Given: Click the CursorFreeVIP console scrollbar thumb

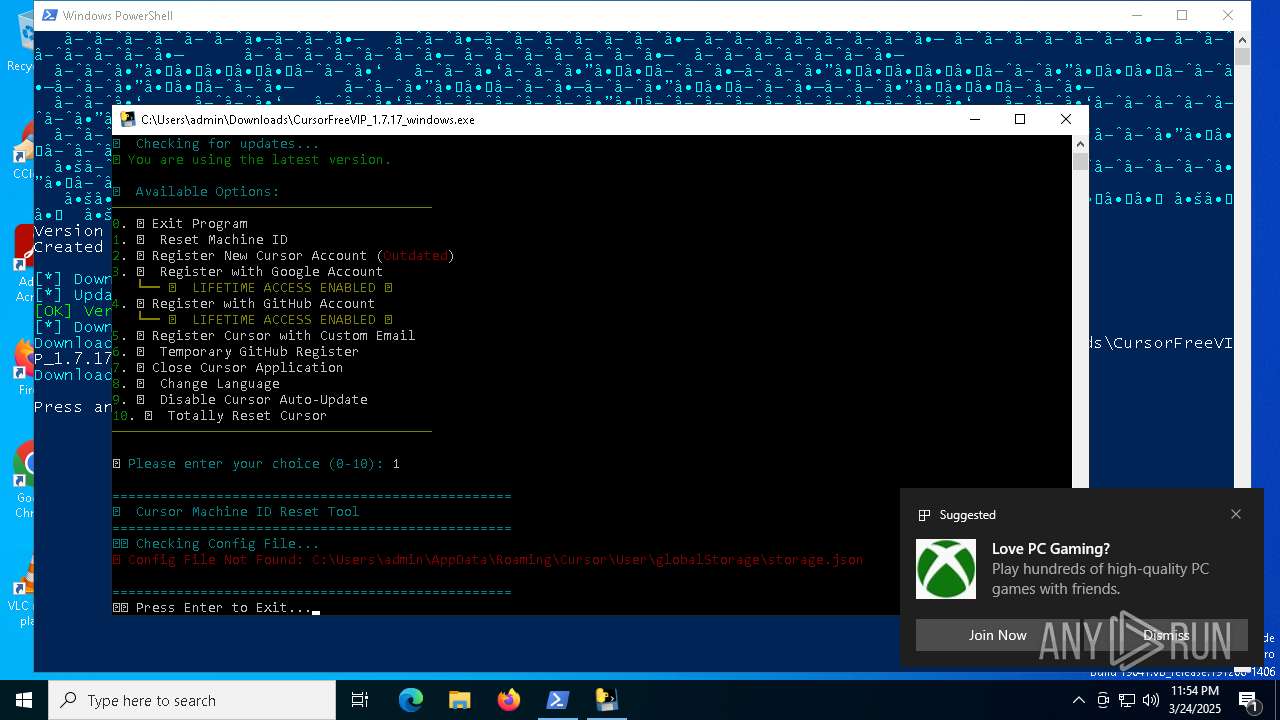Looking at the screenshot, I should 1080,162.
